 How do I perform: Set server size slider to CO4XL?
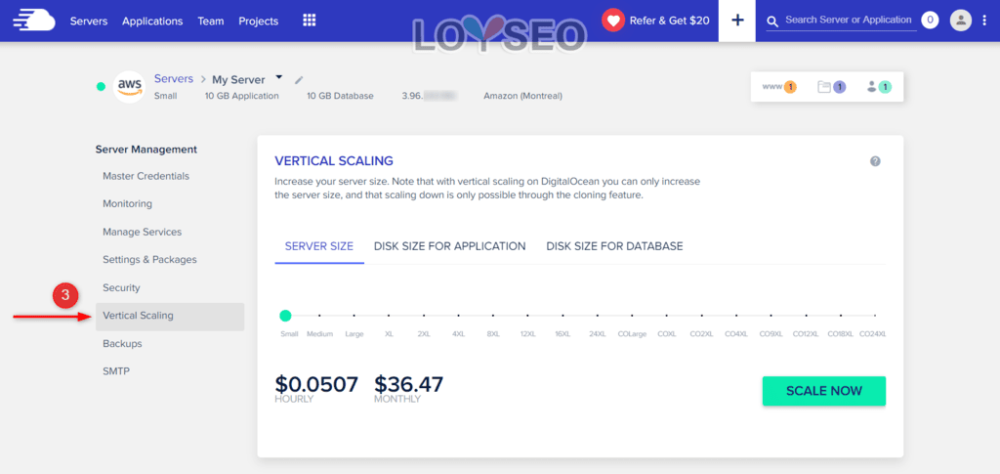coord(736,316)
